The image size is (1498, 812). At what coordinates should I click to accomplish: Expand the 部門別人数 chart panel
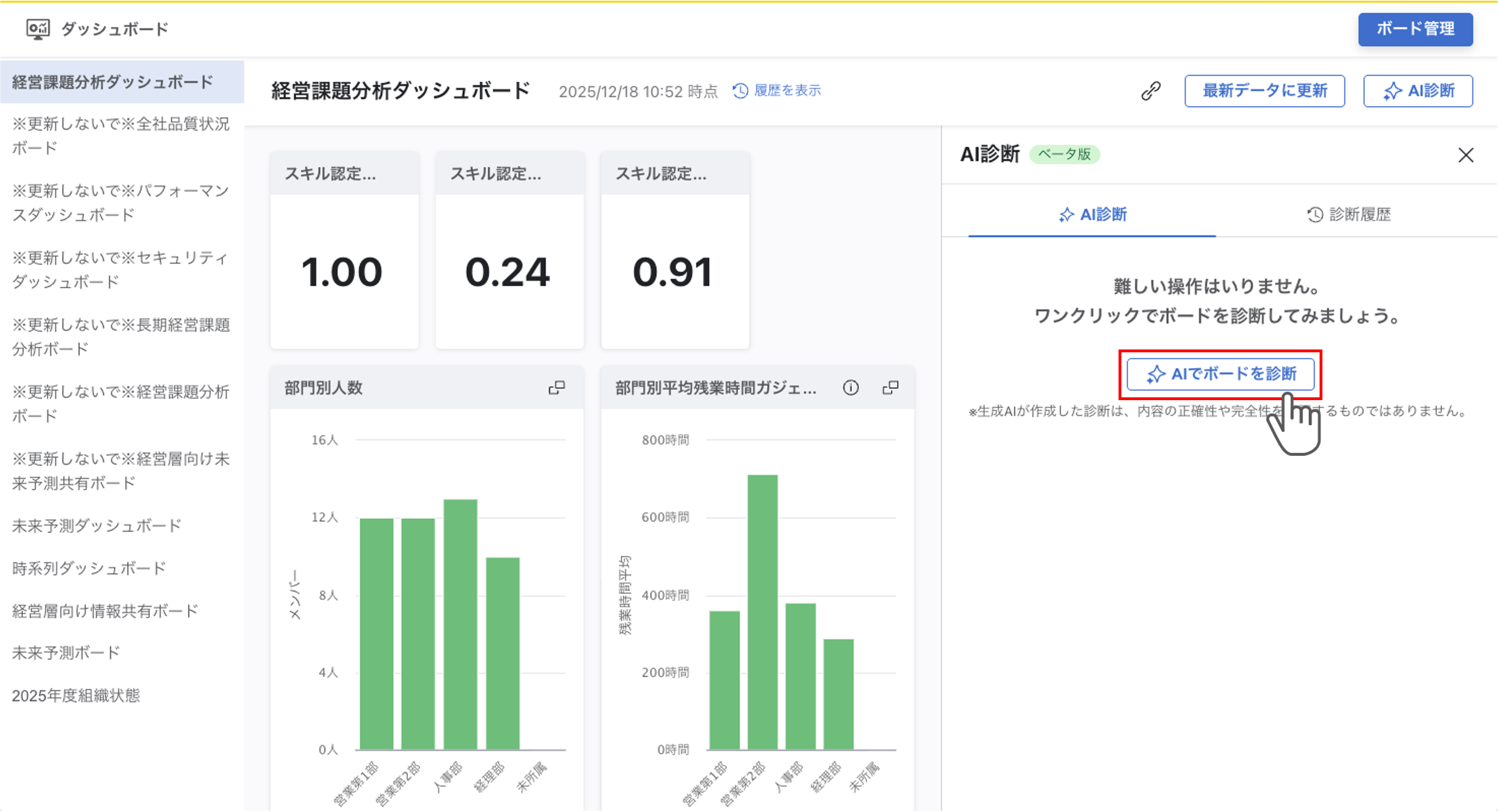tap(557, 388)
